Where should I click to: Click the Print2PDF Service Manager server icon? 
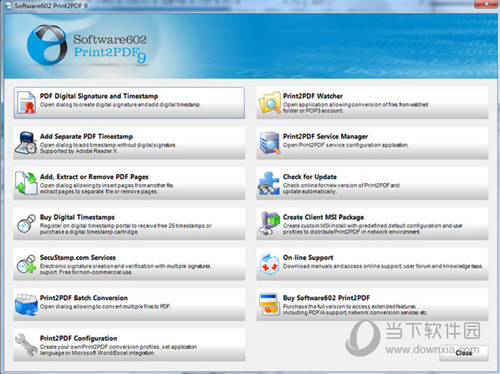(269, 143)
